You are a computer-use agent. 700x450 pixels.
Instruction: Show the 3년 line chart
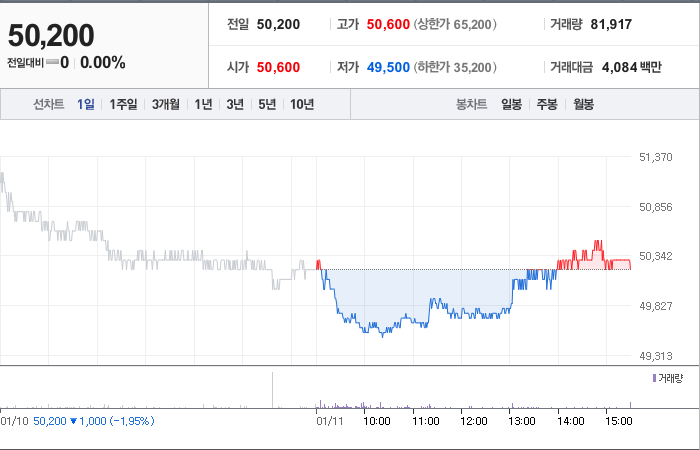coord(235,104)
